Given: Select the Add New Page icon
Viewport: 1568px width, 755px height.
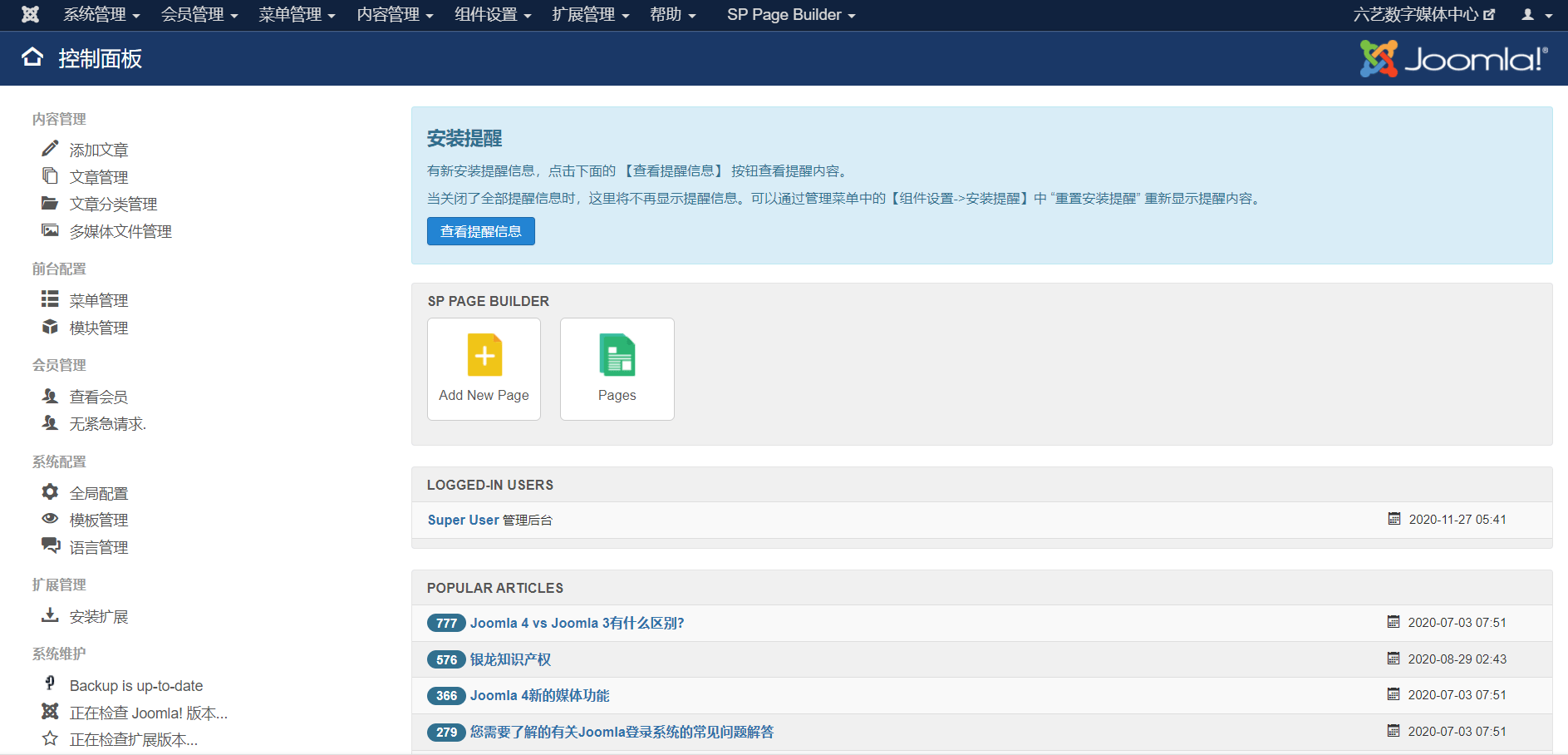Looking at the screenshot, I should click(x=484, y=356).
